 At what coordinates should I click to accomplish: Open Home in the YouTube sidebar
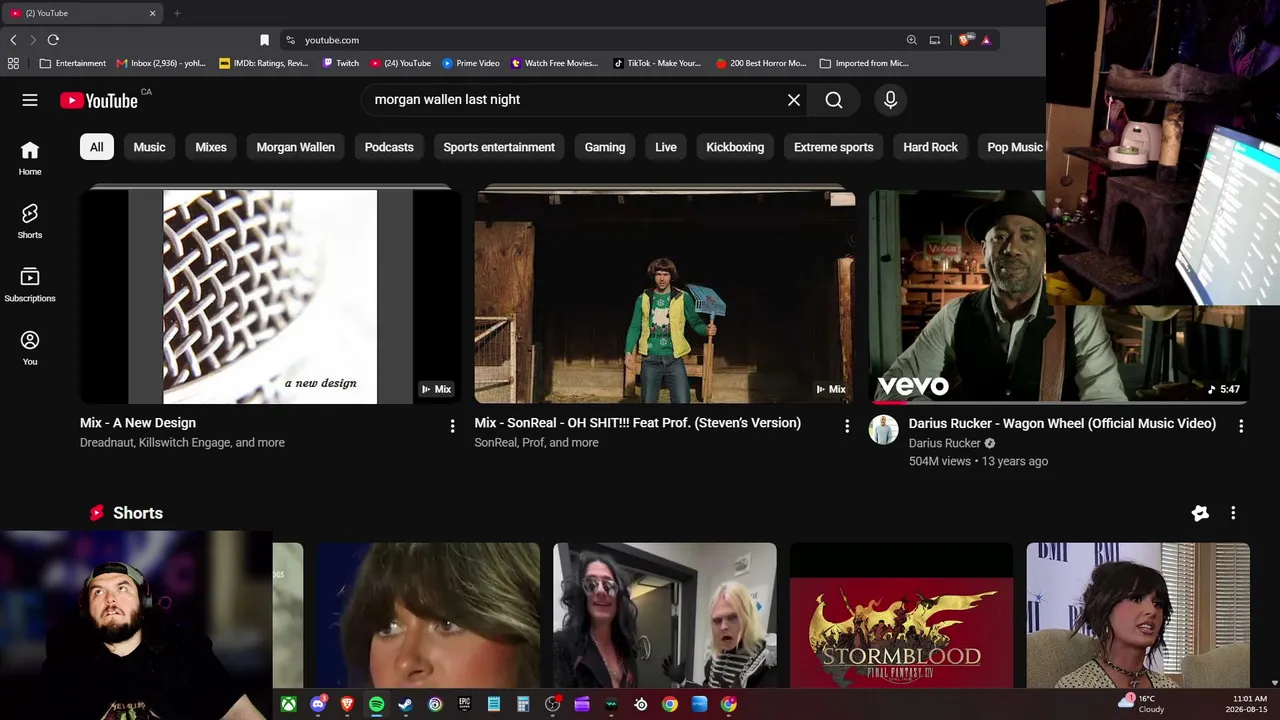[x=30, y=158]
